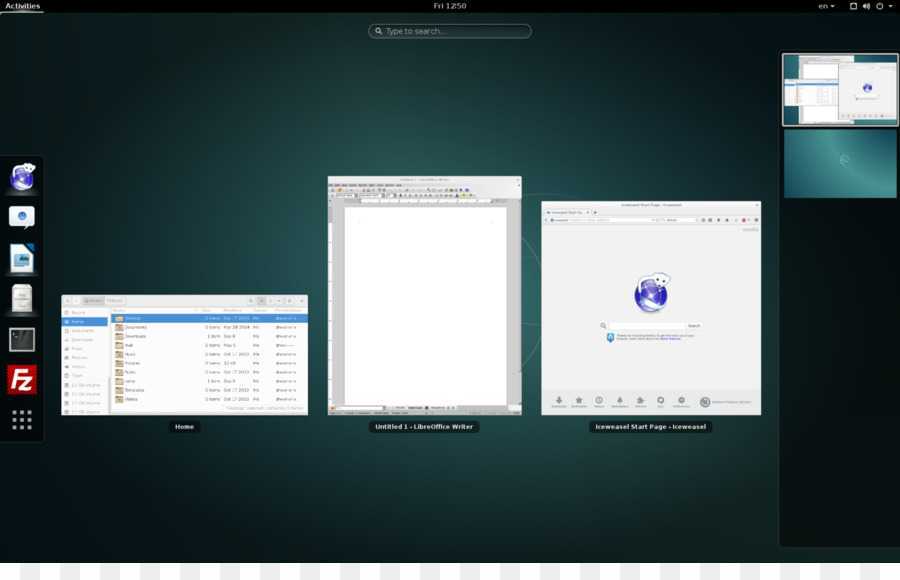Show all applications grid
Image resolution: width=900 pixels, height=580 pixels.
(x=22, y=420)
